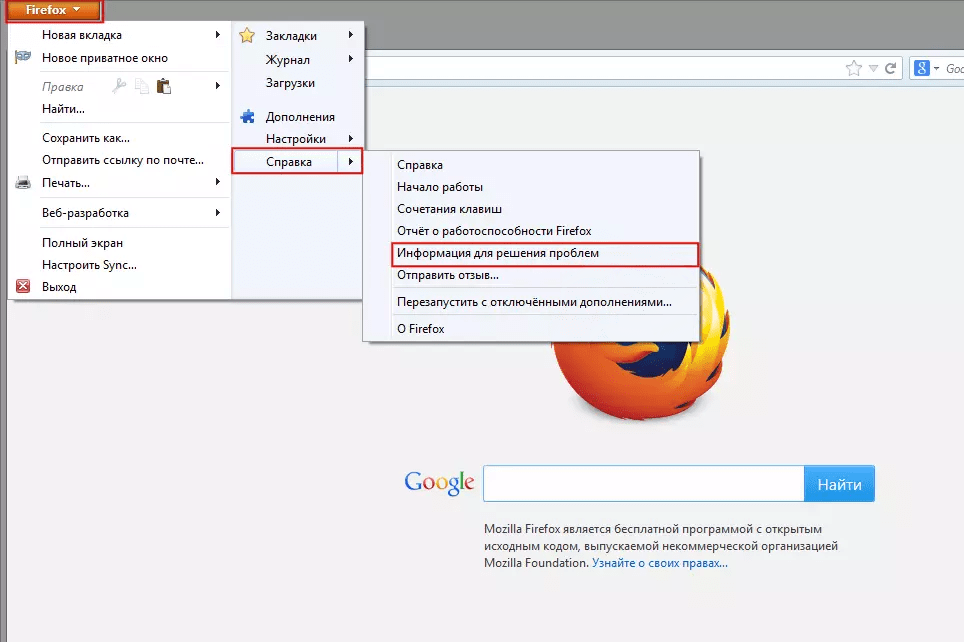Click the yellow star icon for Закладки
This screenshot has height=642, width=964.
[x=247, y=36]
